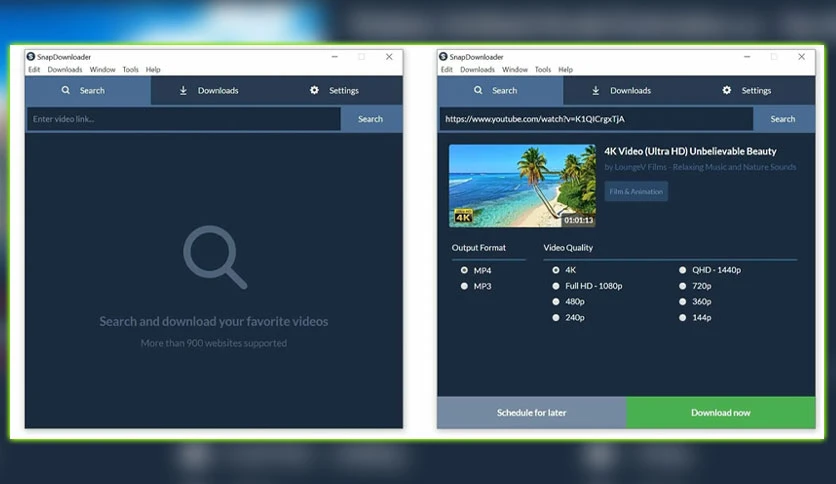Switch to the Downloads tab in the right window
Image resolution: width=836 pixels, height=484 pixels.
[x=626, y=90]
